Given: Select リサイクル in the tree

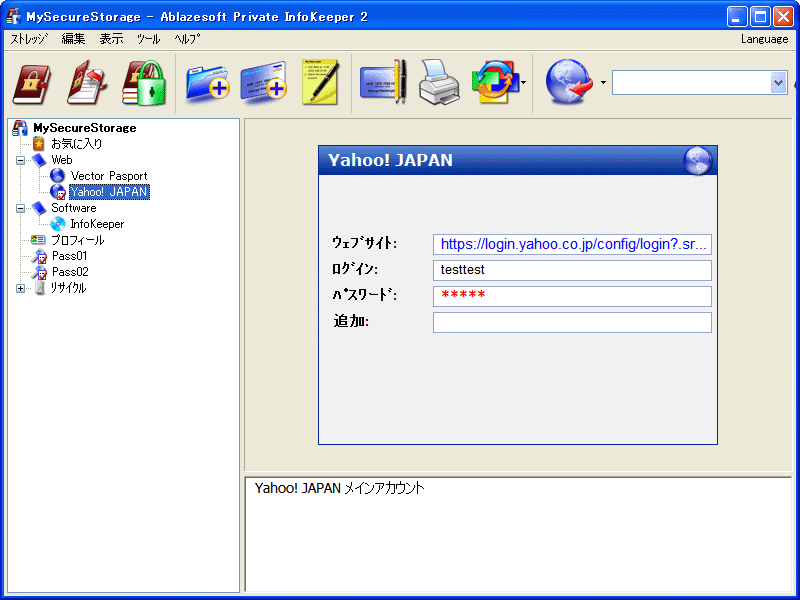Looking at the screenshot, I should pos(68,288).
